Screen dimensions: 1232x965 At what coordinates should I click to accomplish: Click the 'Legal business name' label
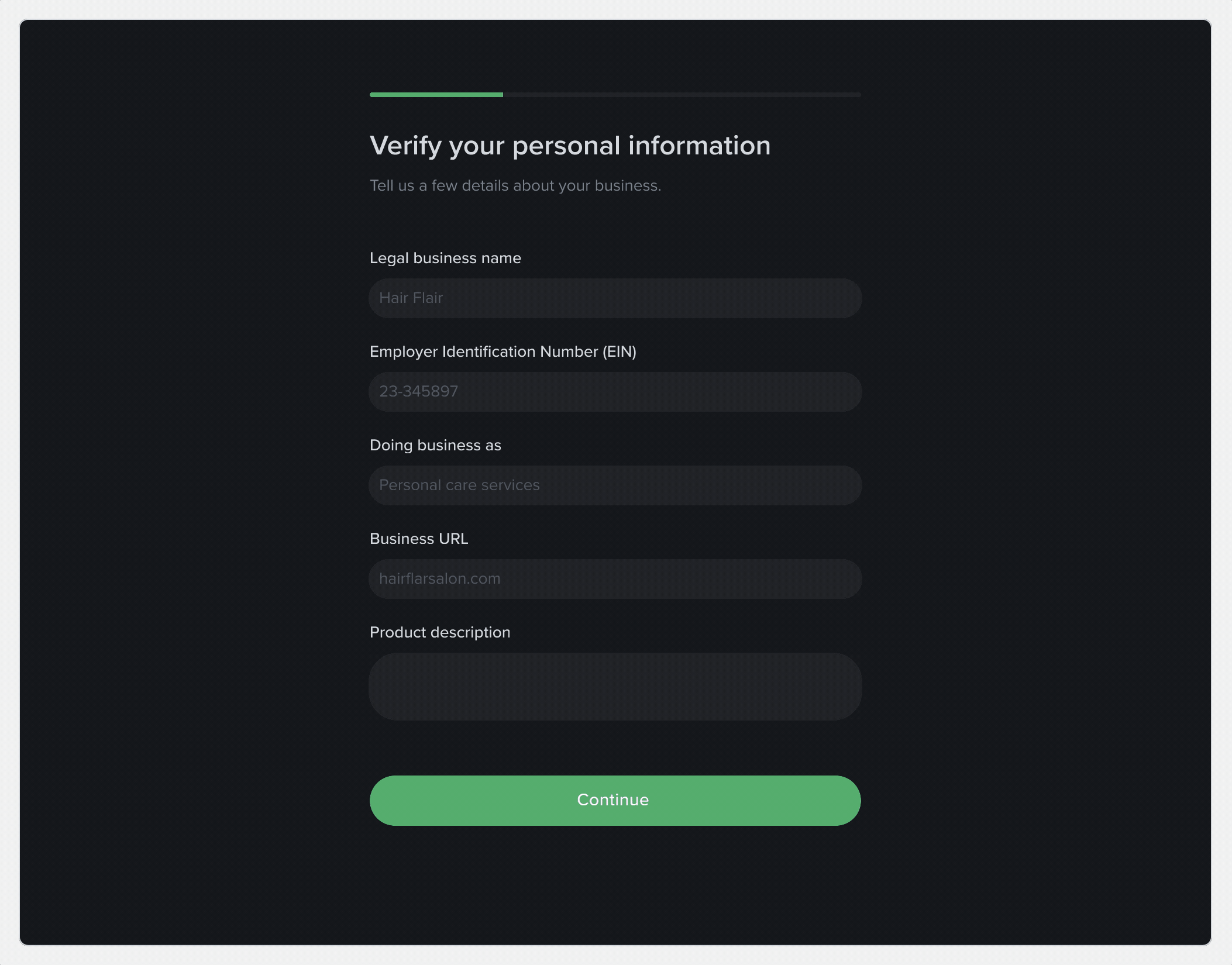445,258
